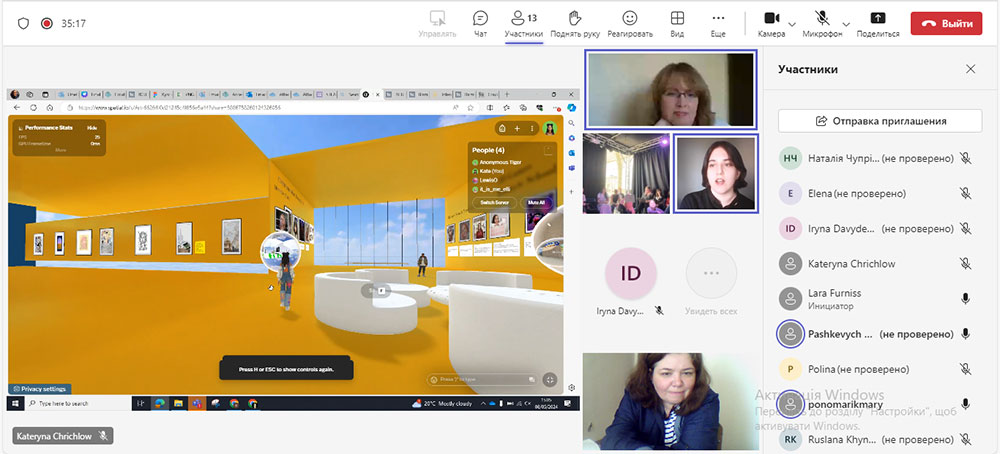
Task: Select participant Polina in the list
Action: [880, 369]
